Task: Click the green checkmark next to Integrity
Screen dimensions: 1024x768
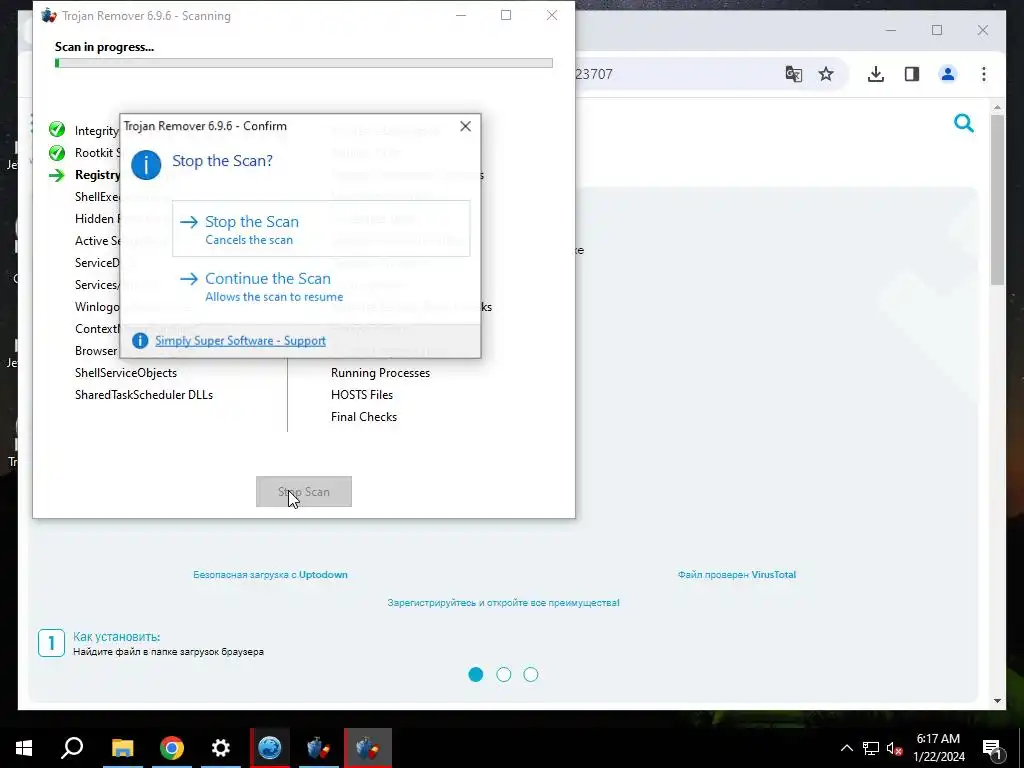Action: tap(57, 130)
